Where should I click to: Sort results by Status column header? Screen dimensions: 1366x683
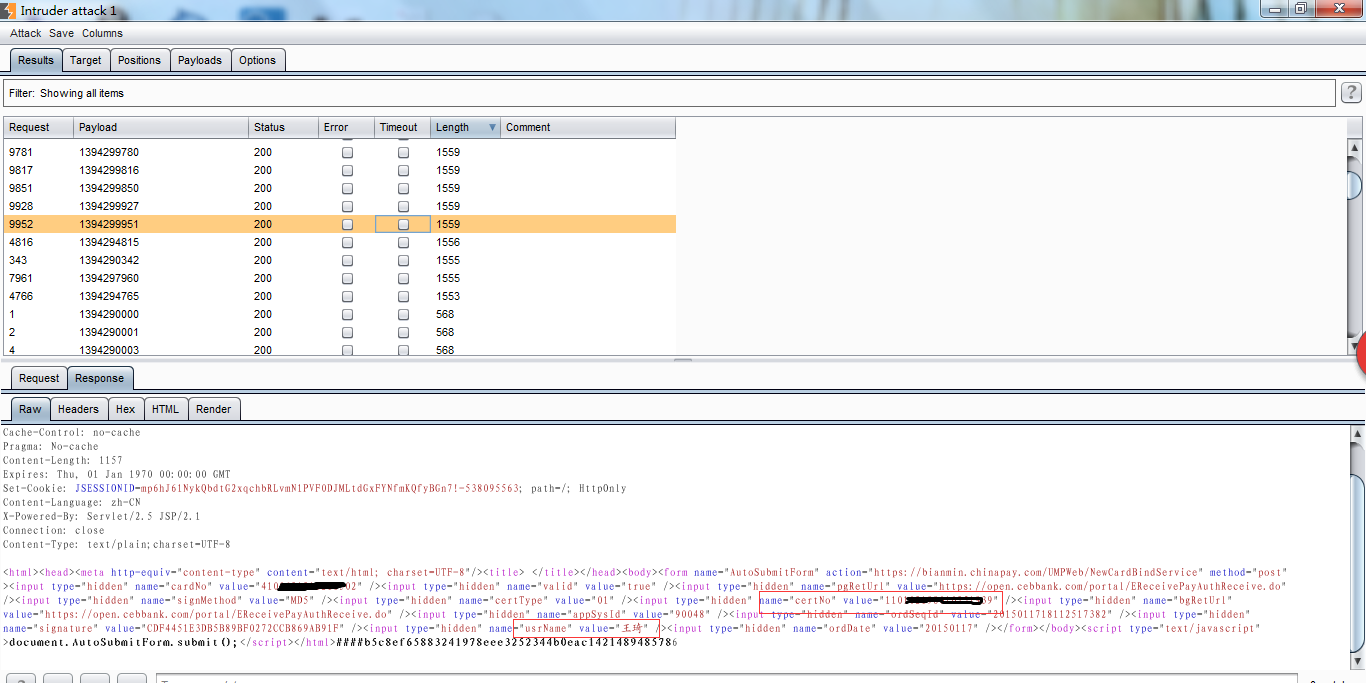coord(283,127)
